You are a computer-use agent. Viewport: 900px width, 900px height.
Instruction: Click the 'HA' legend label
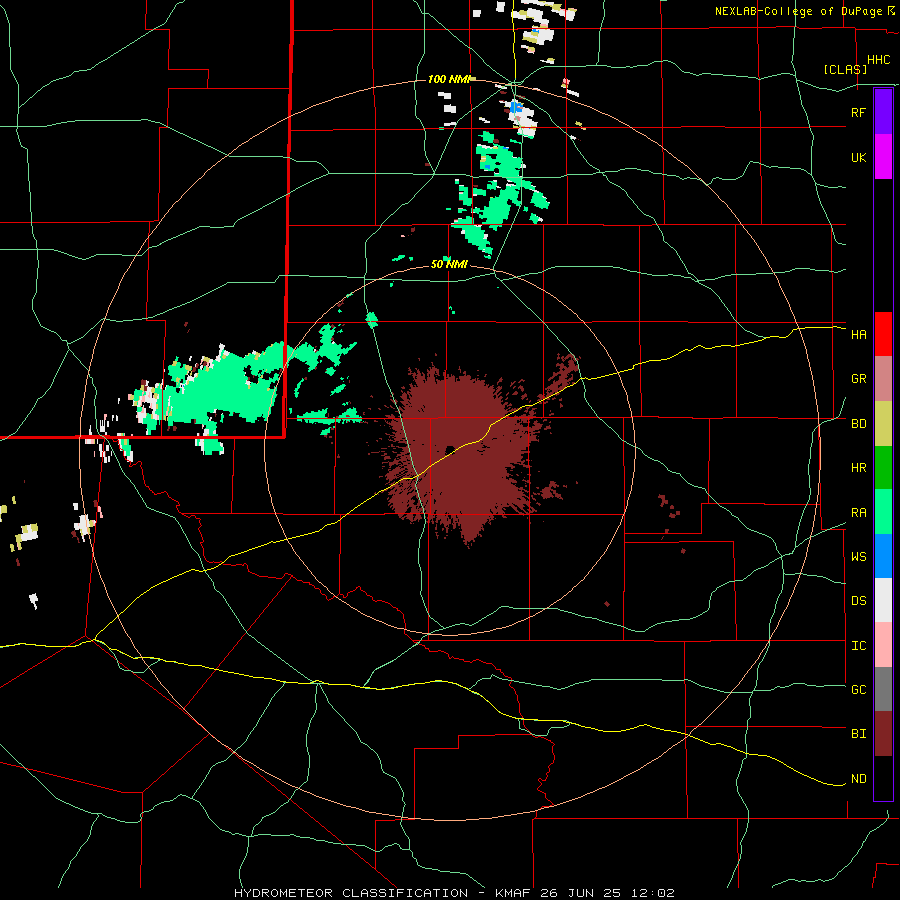pos(858,334)
